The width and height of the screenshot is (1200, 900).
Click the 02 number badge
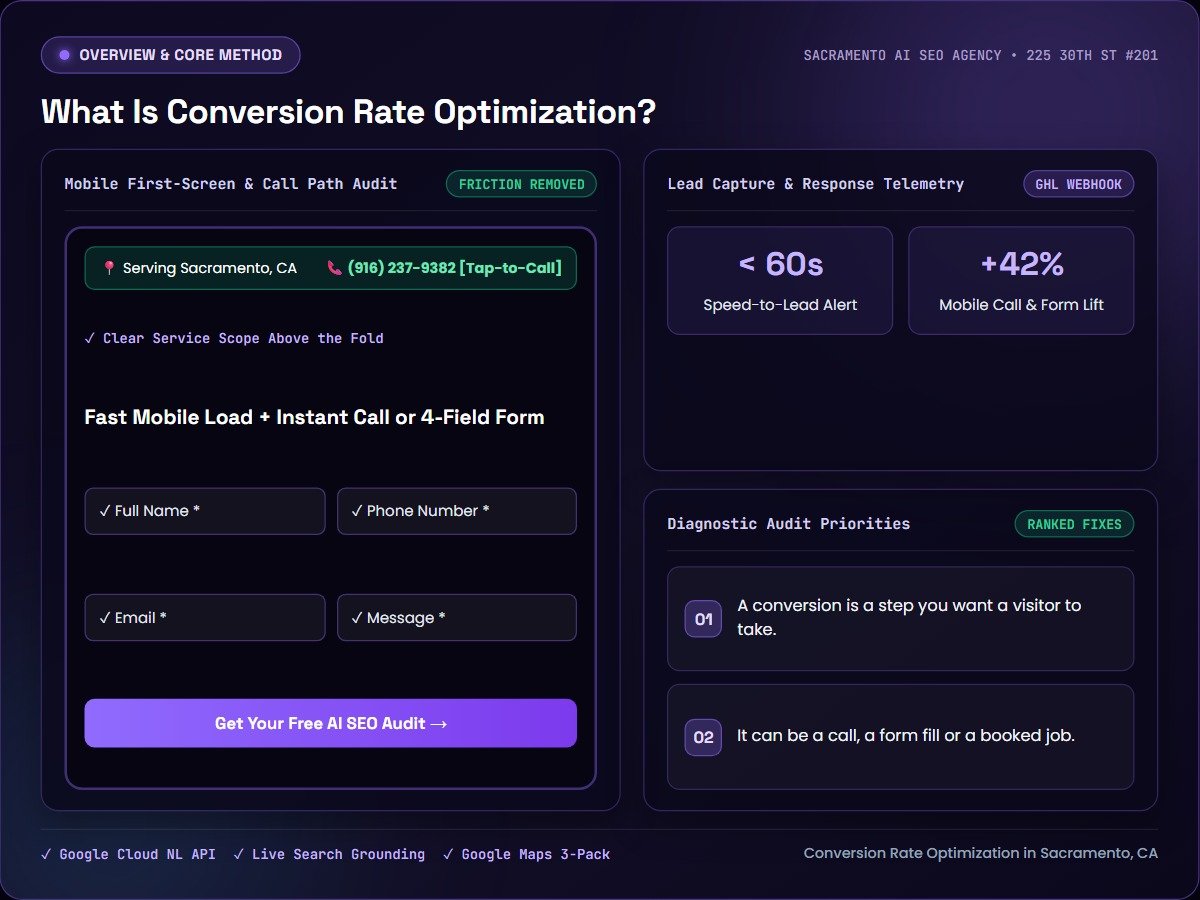703,737
